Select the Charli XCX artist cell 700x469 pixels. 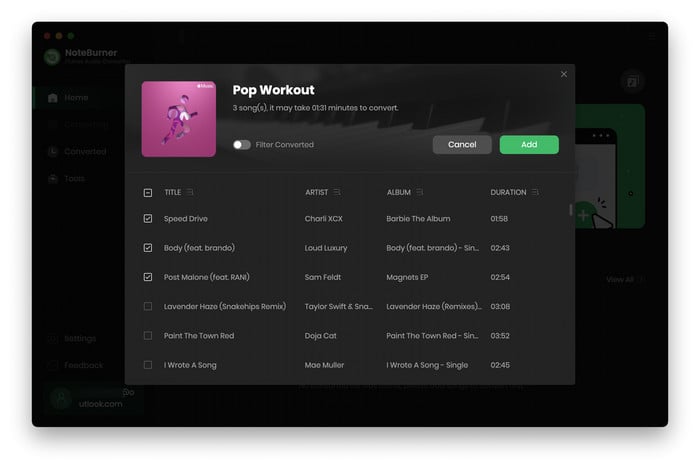click(324, 219)
